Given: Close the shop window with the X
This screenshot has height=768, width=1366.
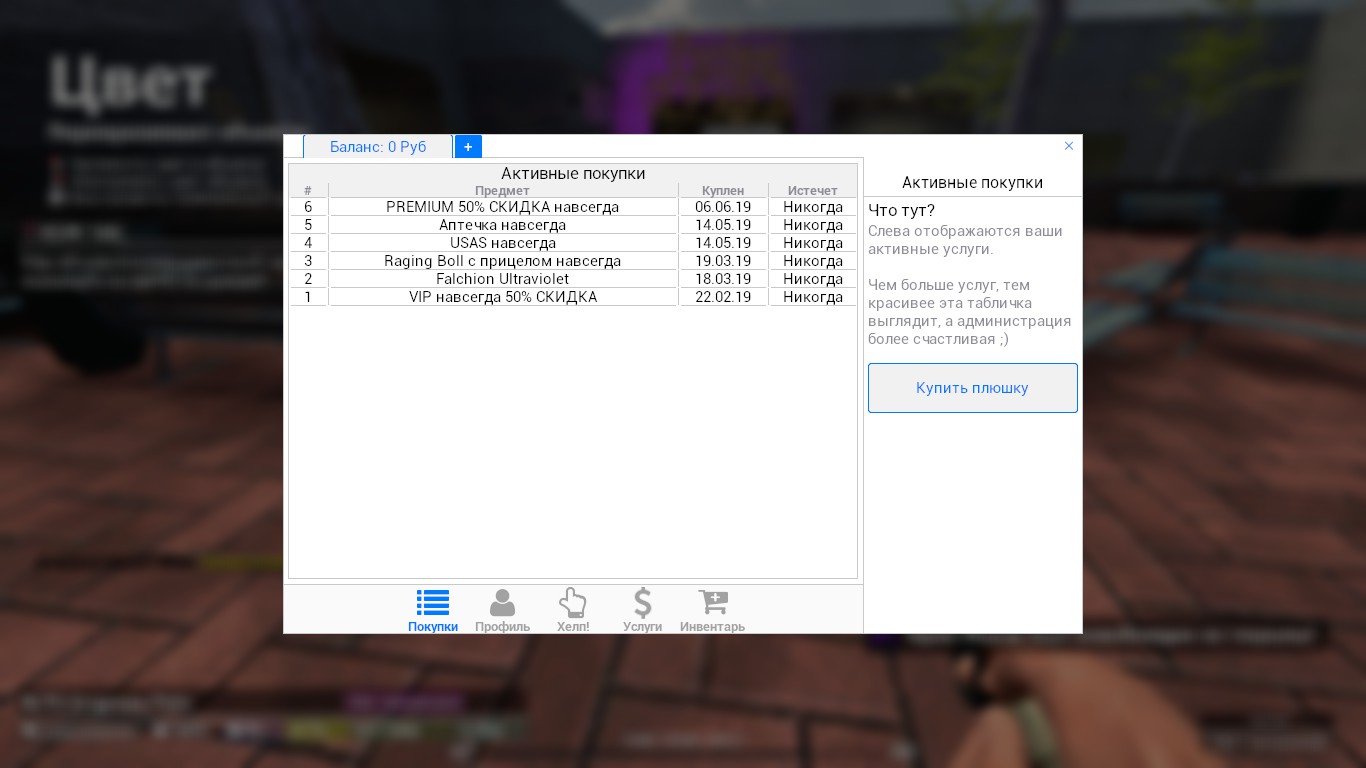Looking at the screenshot, I should (1068, 146).
